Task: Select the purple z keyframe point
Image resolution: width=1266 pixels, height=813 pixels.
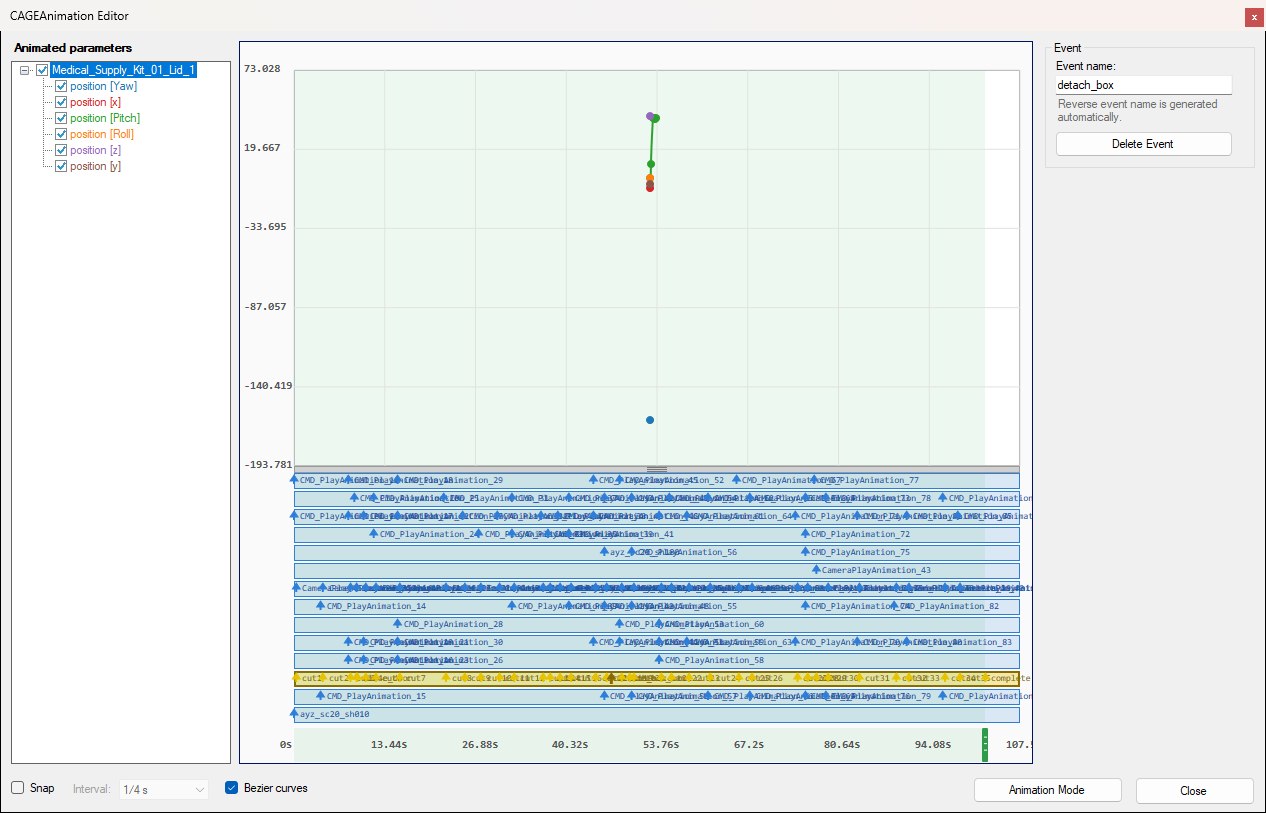Action: [650, 116]
